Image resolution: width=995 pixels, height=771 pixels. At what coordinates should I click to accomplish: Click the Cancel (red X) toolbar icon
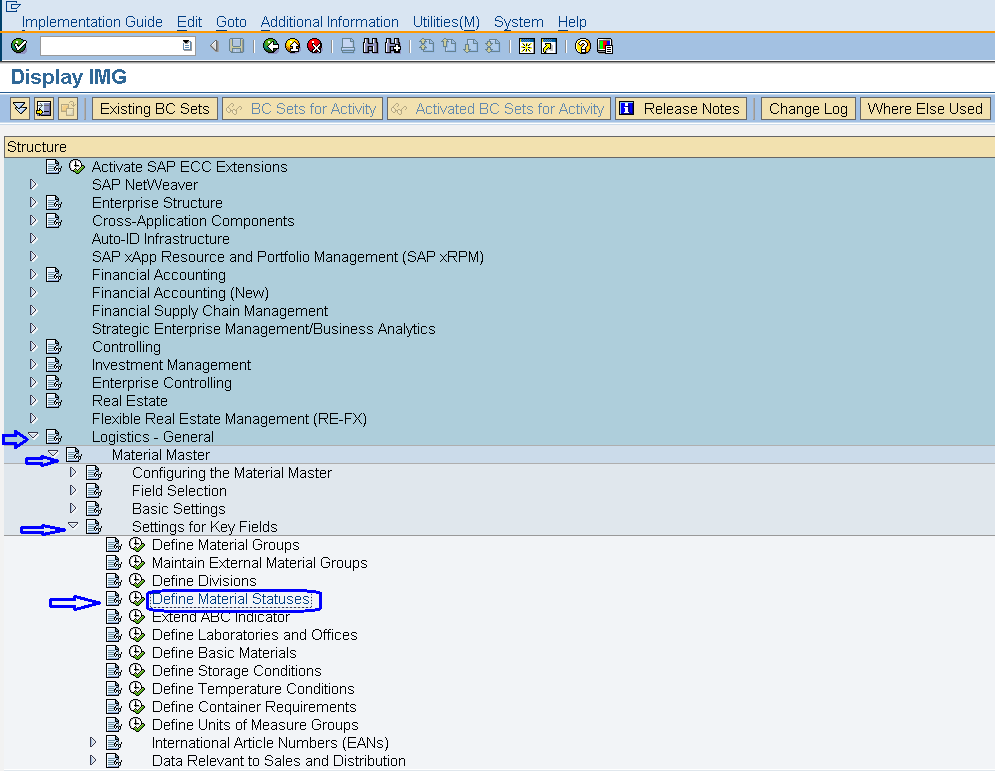coord(313,46)
